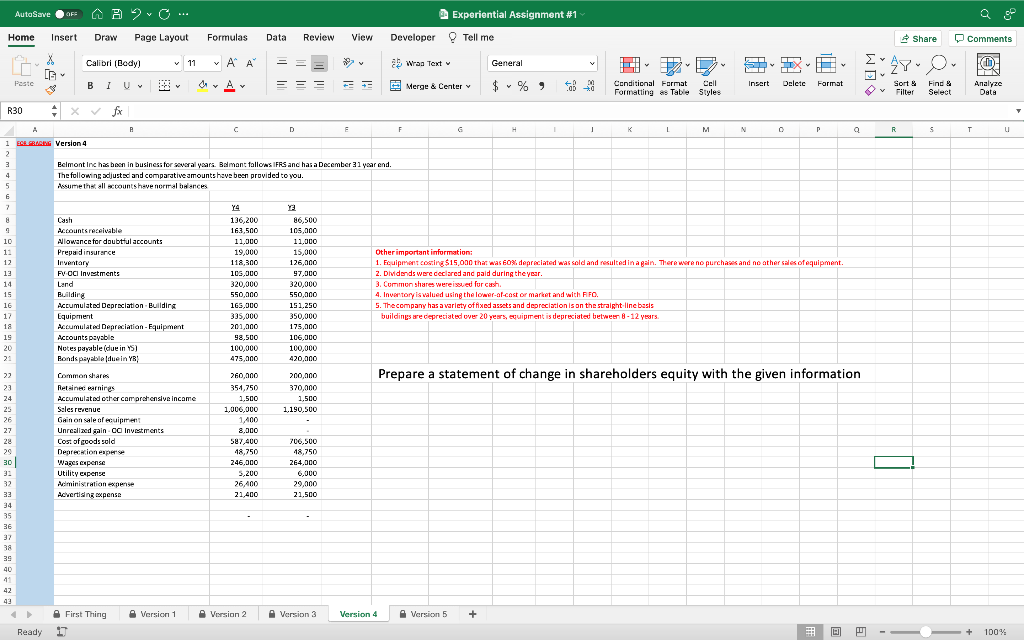Click the AutoSum sigma icon
The image size is (1024, 640).
[871, 59]
